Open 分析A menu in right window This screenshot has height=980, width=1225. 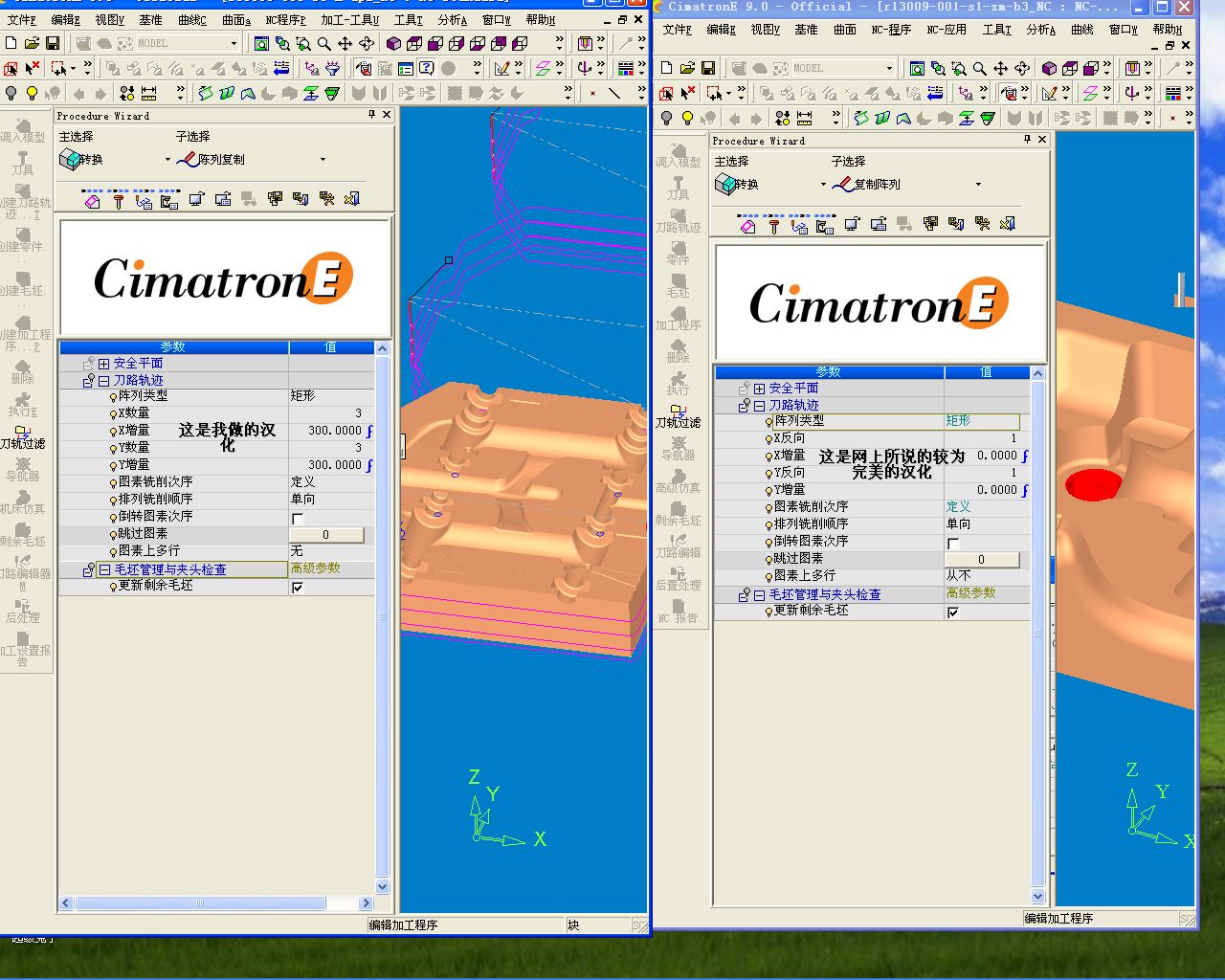pyautogui.click(x=1041, y=30)
